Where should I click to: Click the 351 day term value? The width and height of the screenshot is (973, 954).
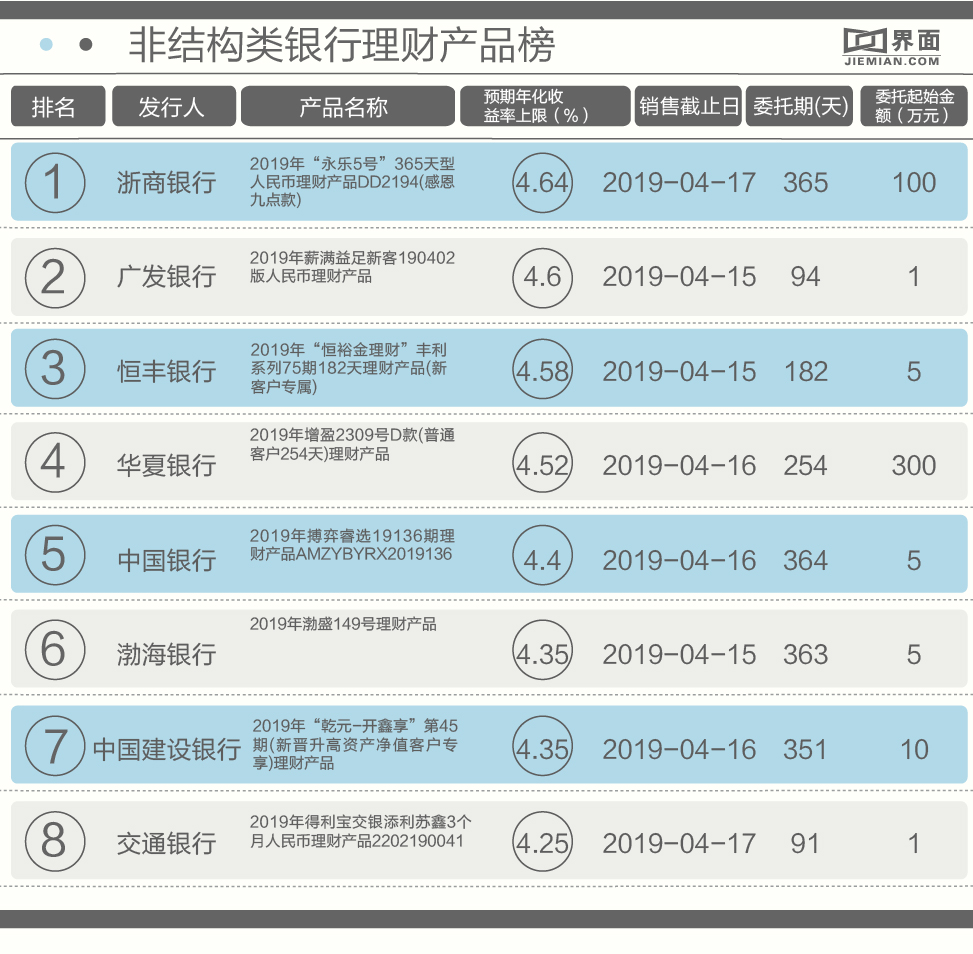805,750
